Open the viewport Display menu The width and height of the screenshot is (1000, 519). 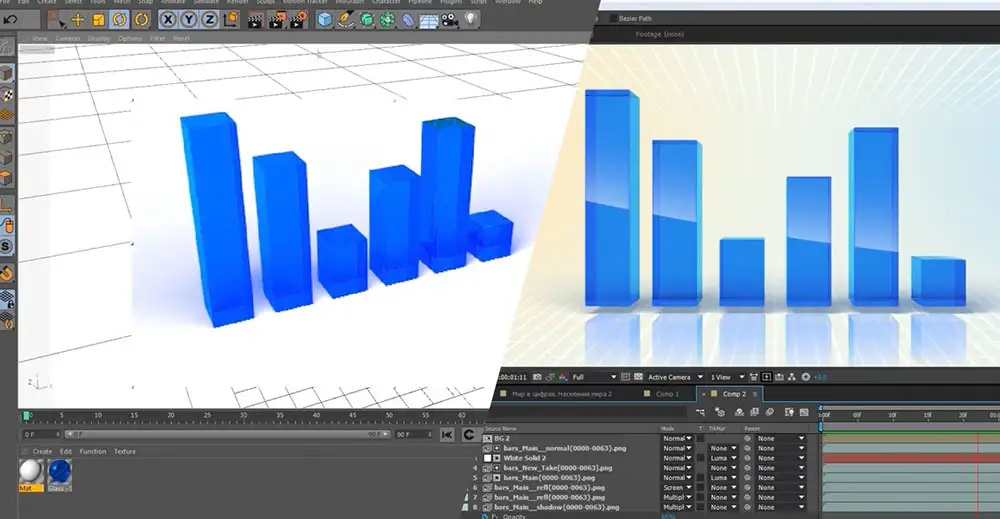(x=99, y=38)
